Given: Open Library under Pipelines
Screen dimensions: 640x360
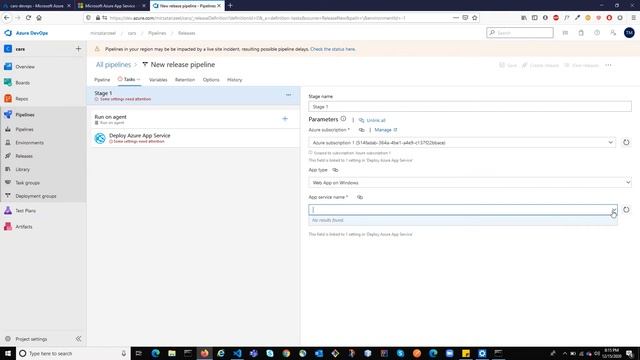Looking at the screenshot, I should [22, 169].
